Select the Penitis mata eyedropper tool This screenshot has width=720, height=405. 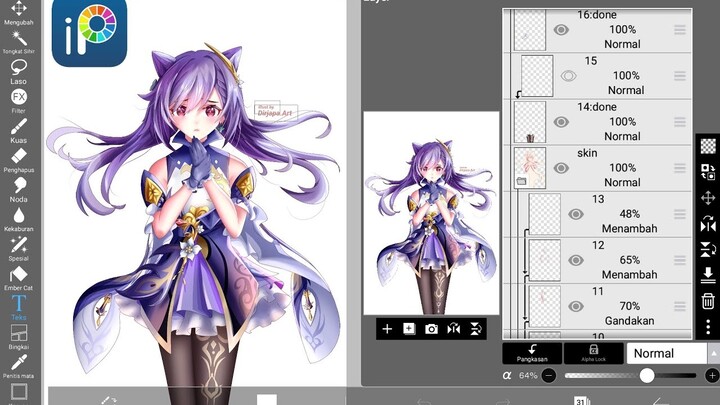click(18, 366)
